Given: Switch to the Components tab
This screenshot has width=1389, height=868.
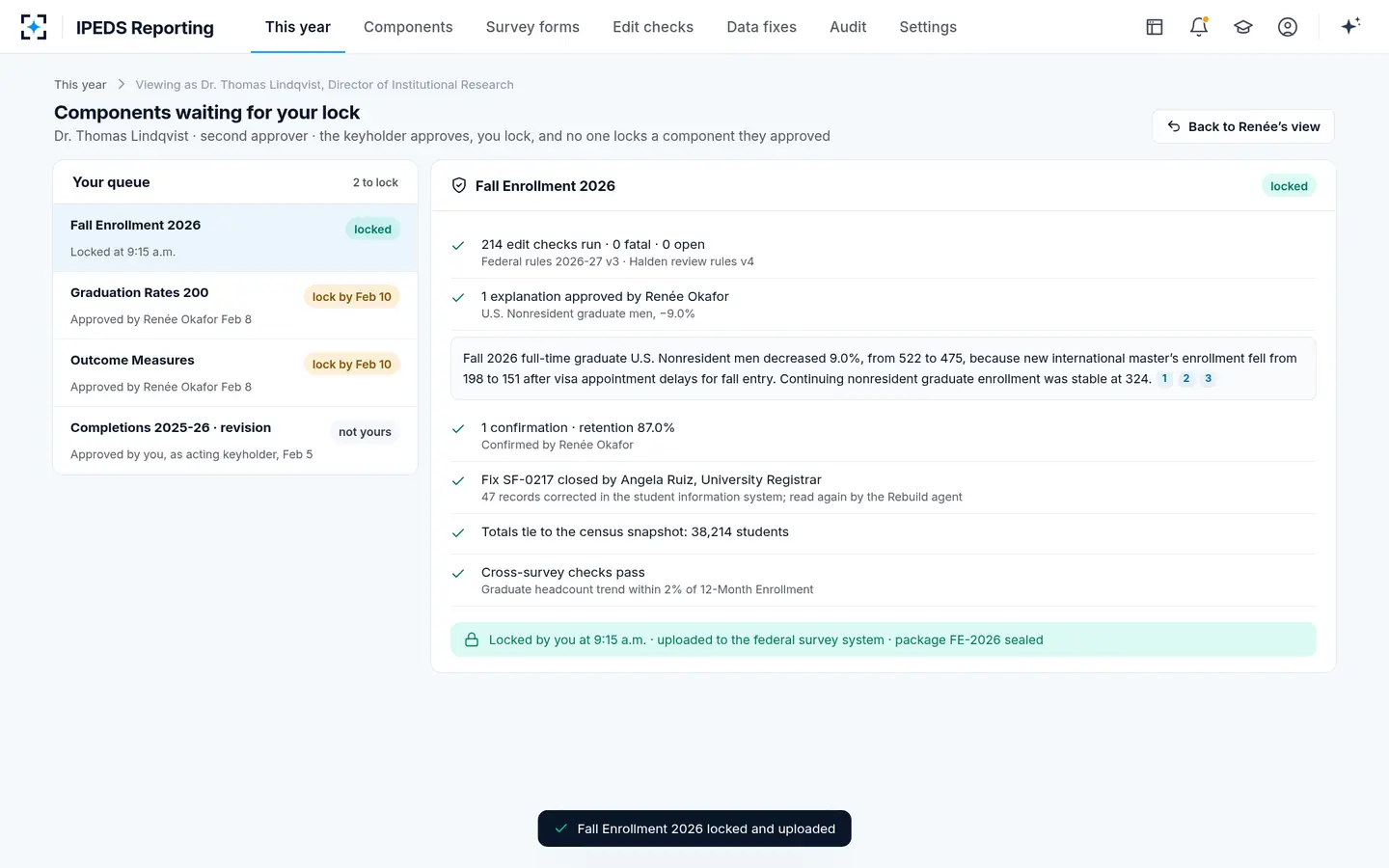Looking at the screenshot, I should tap(408, 27).
